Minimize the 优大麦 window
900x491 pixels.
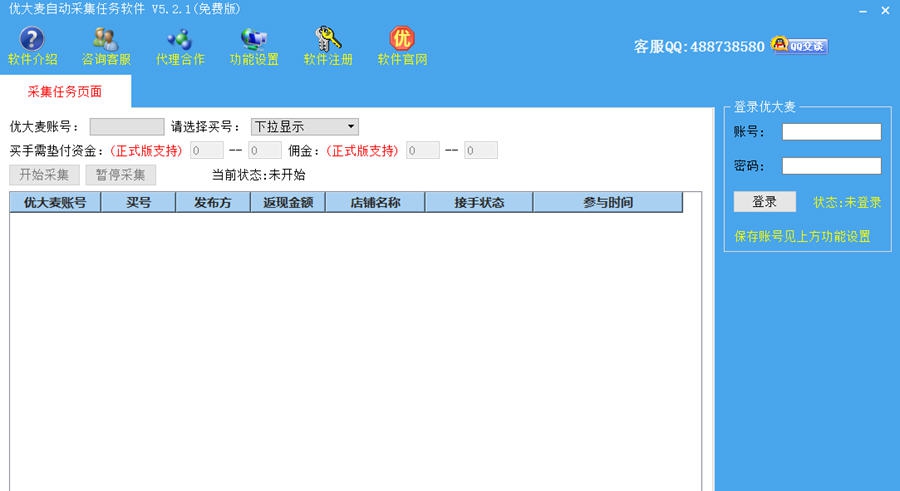(x=863, y=10)
